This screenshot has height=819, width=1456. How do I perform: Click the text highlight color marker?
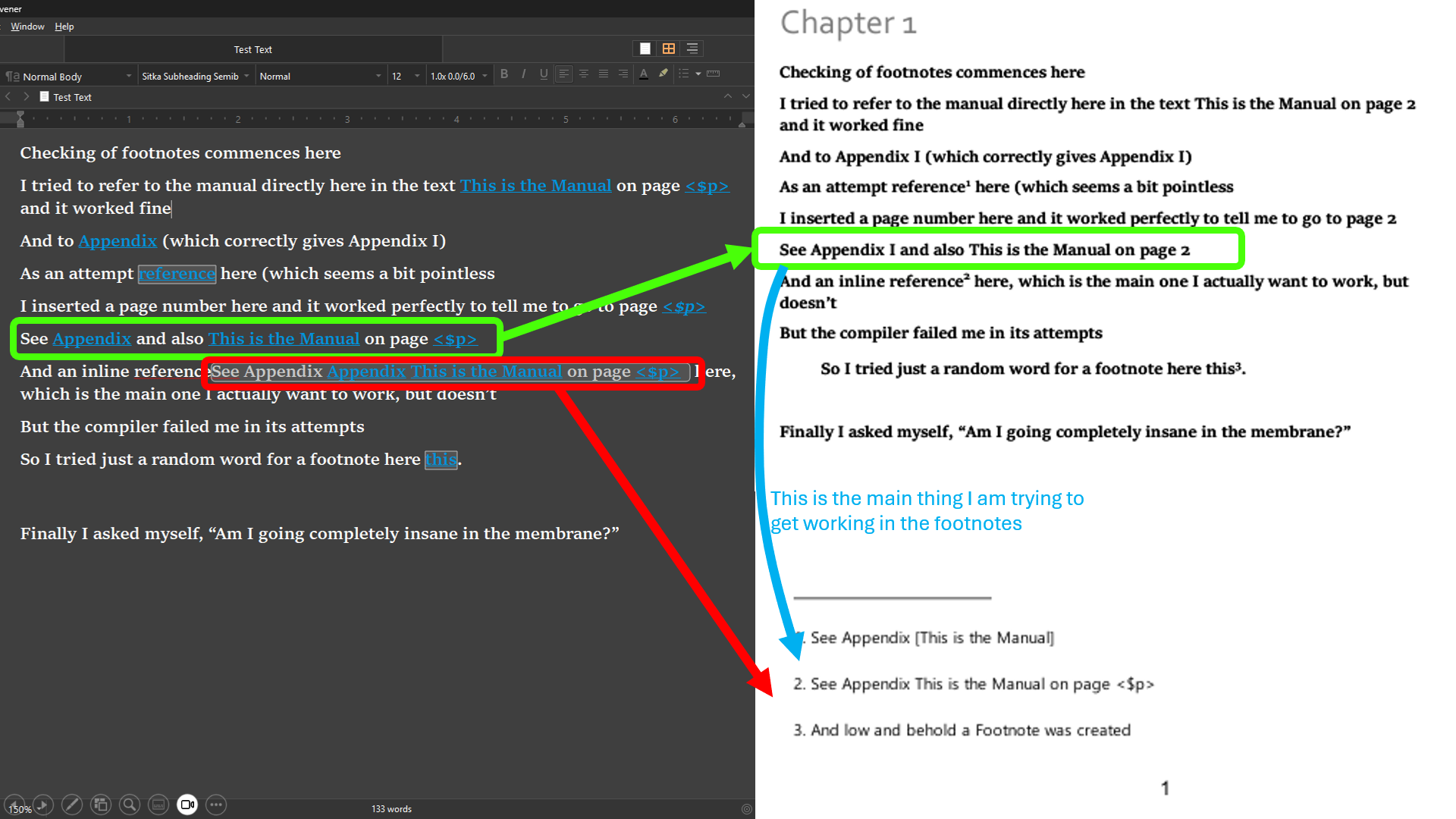[664, 74]
